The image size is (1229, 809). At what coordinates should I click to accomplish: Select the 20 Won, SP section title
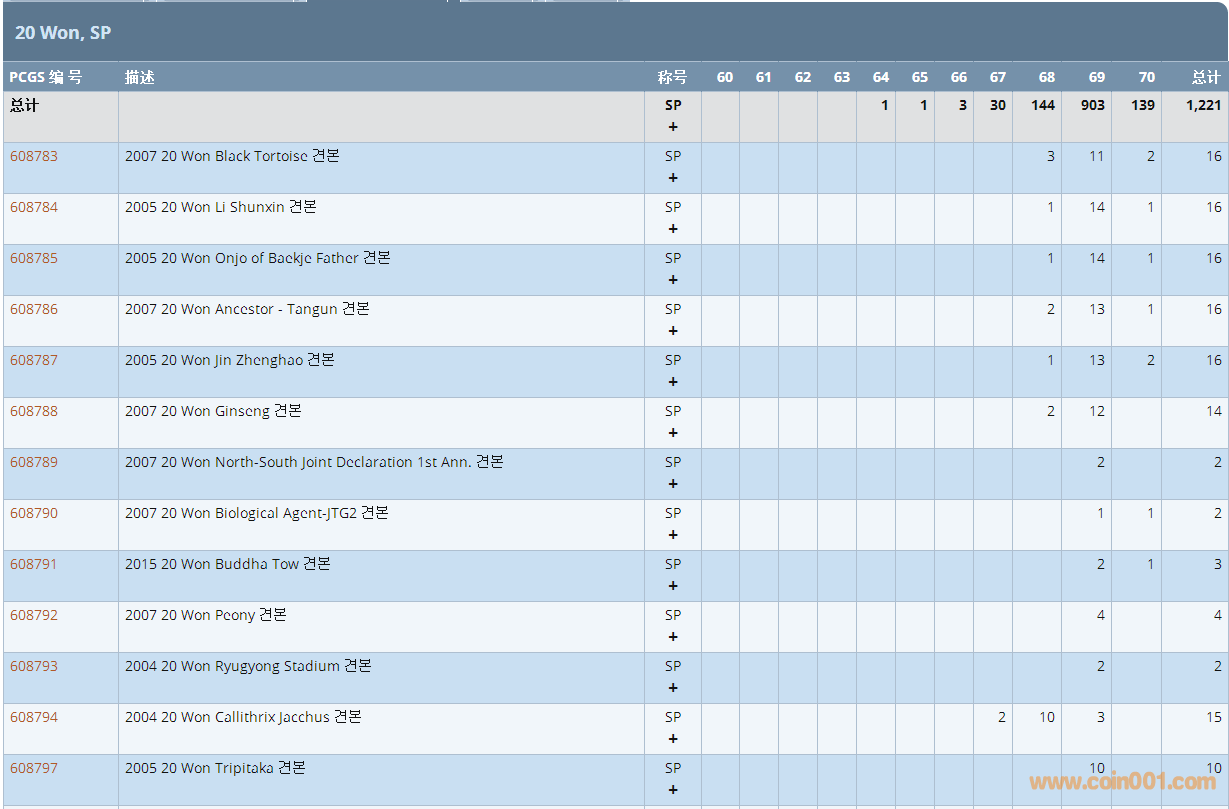(x=63, y=33)
